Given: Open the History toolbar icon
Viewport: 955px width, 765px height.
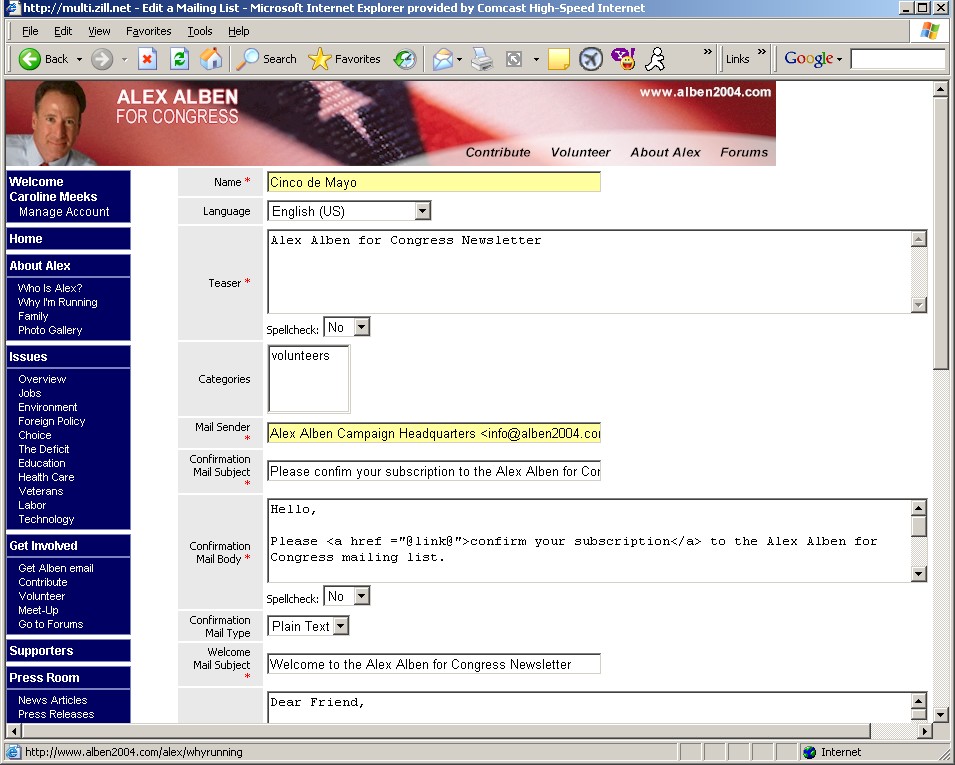Looking at the screenshot, I should 404,59.
